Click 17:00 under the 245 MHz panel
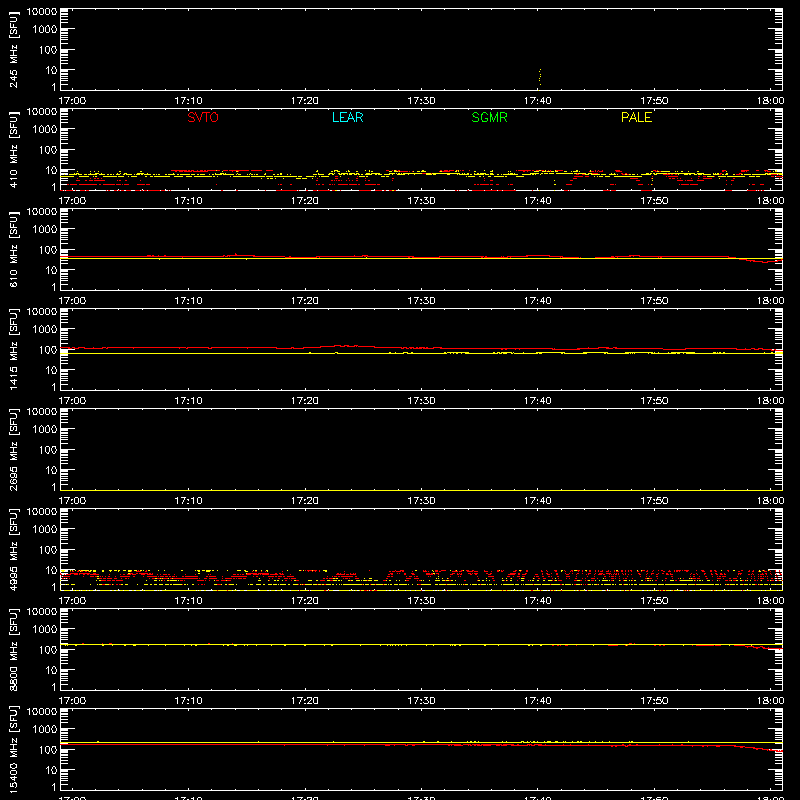This screenshot has height=800, width=800. click(72, 101)
